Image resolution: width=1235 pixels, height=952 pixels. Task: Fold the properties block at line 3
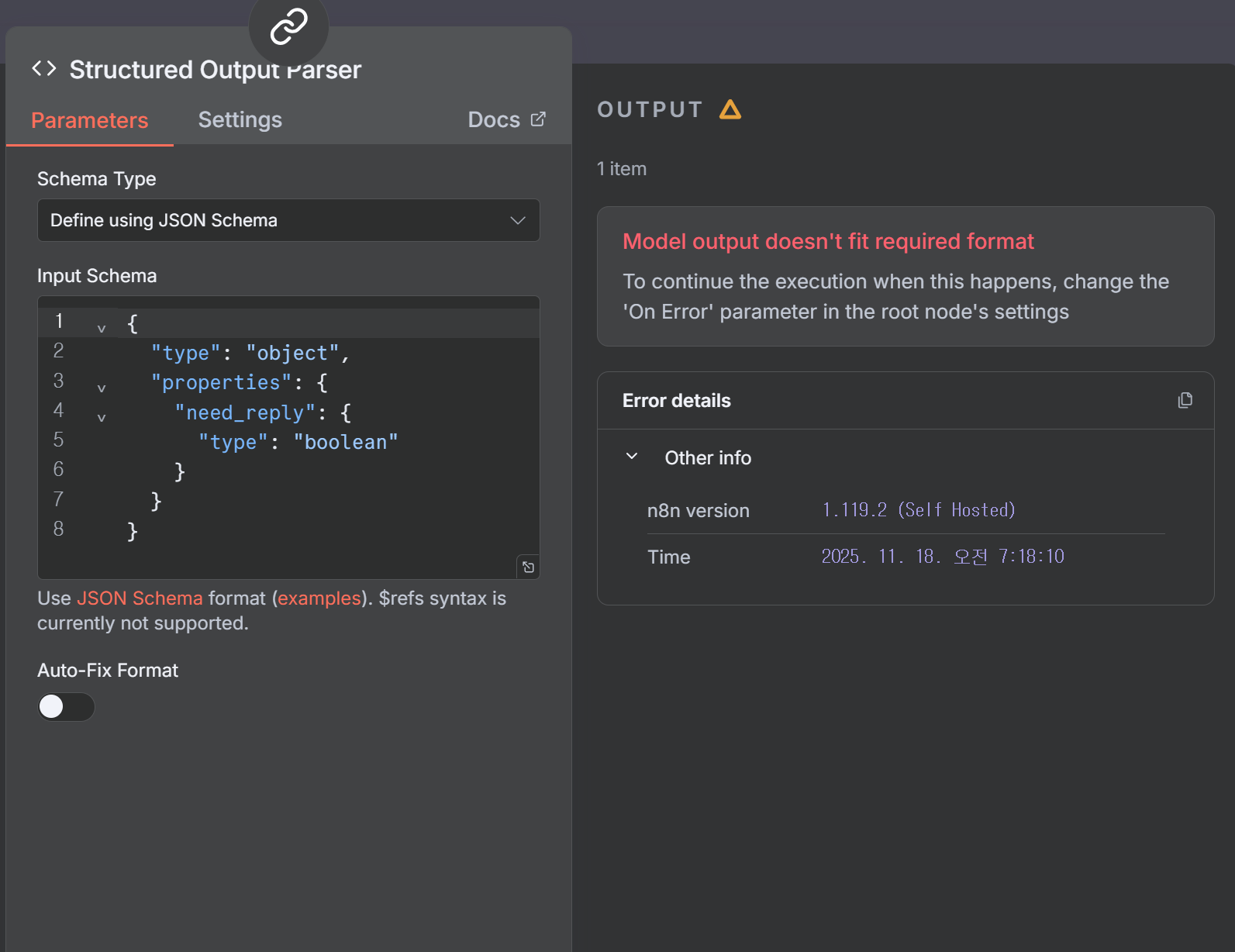(102, 388)
